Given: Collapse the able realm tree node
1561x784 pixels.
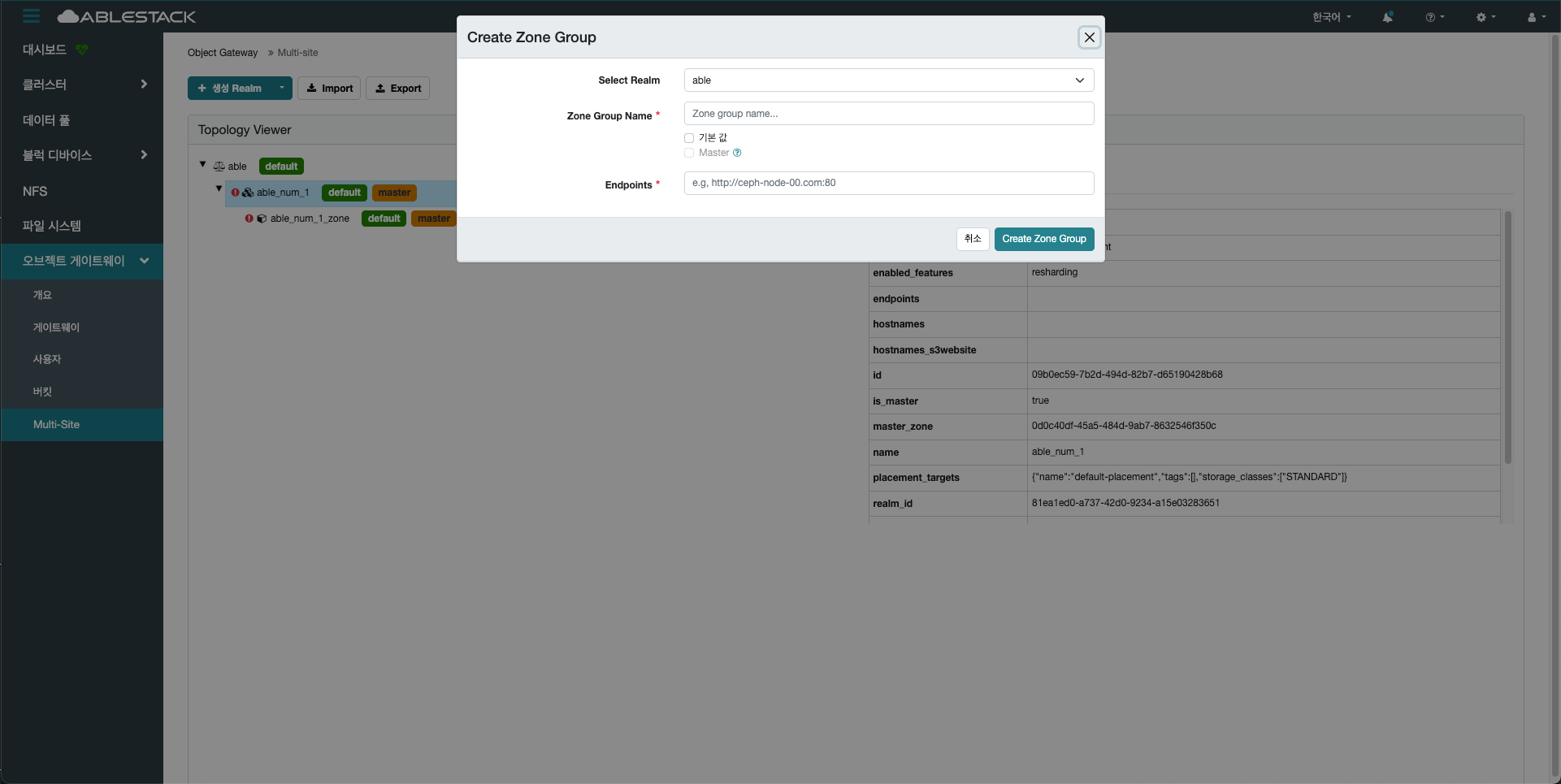Looking at the screenshot, I should coord(203,164).
